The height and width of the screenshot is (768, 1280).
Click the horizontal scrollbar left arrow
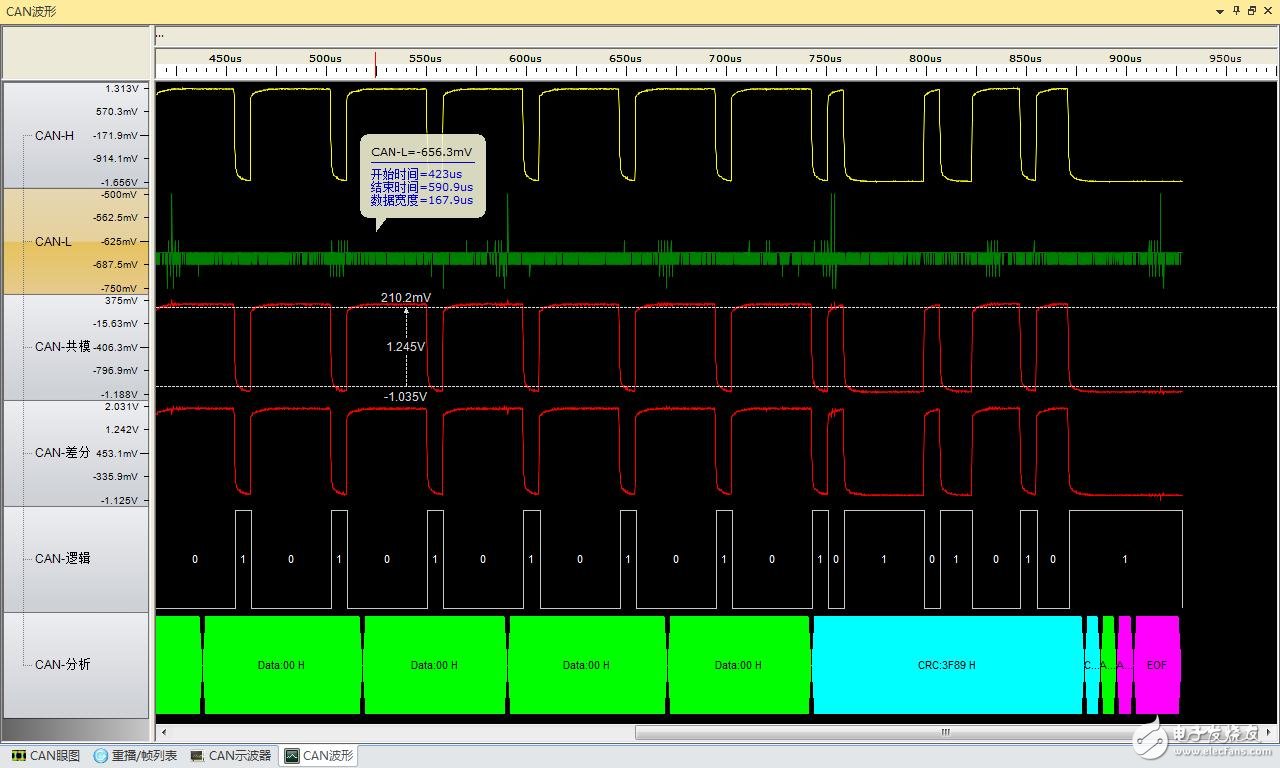tap(164, 733)
